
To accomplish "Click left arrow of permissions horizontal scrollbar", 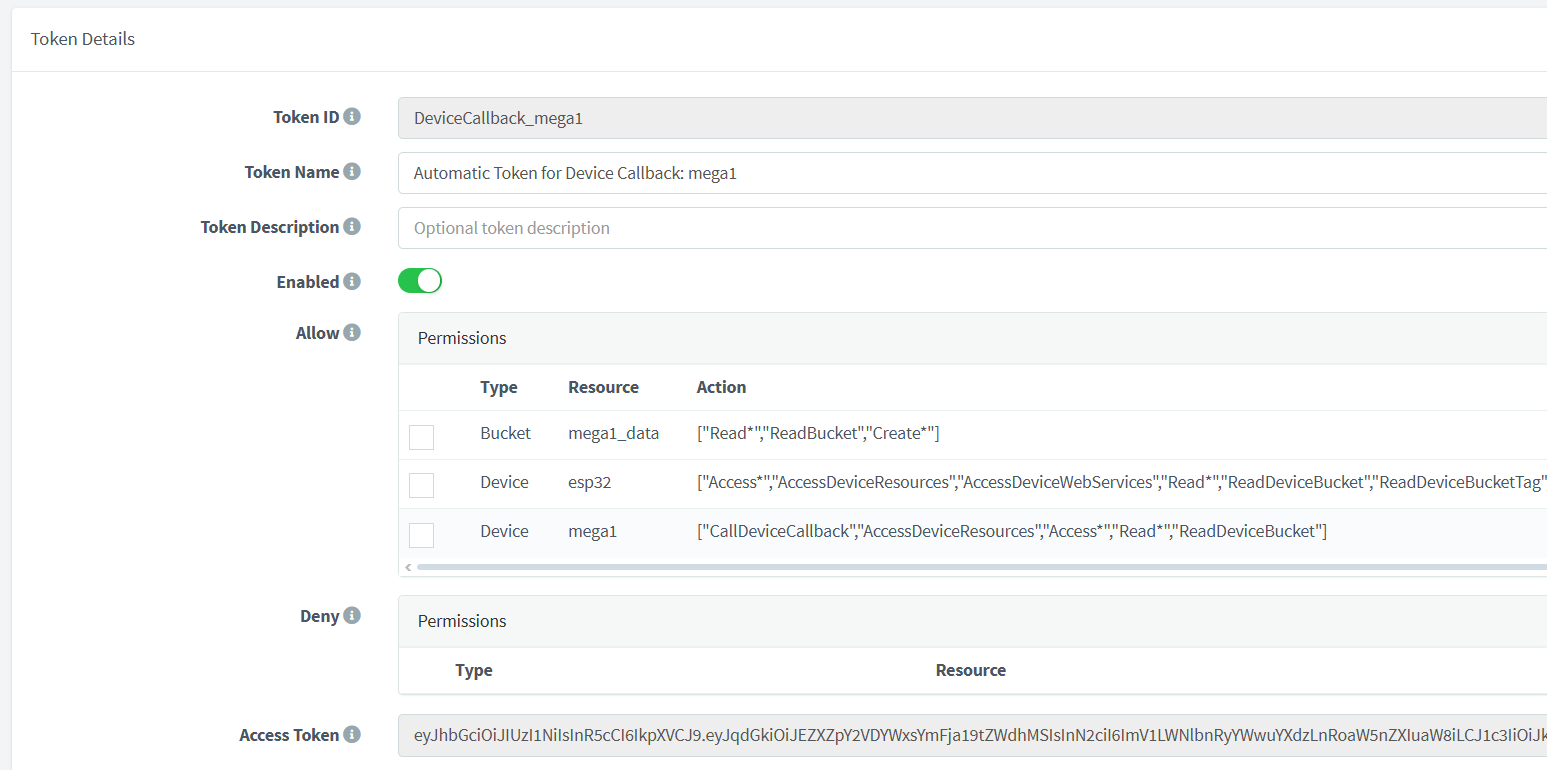I will [408, 567].
